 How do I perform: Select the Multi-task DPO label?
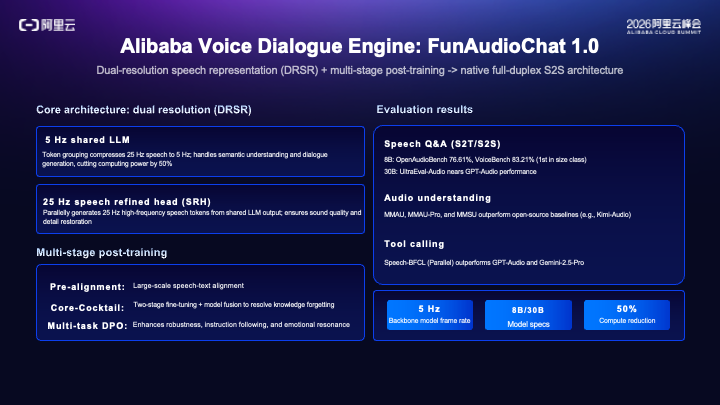tap(87, 326)
